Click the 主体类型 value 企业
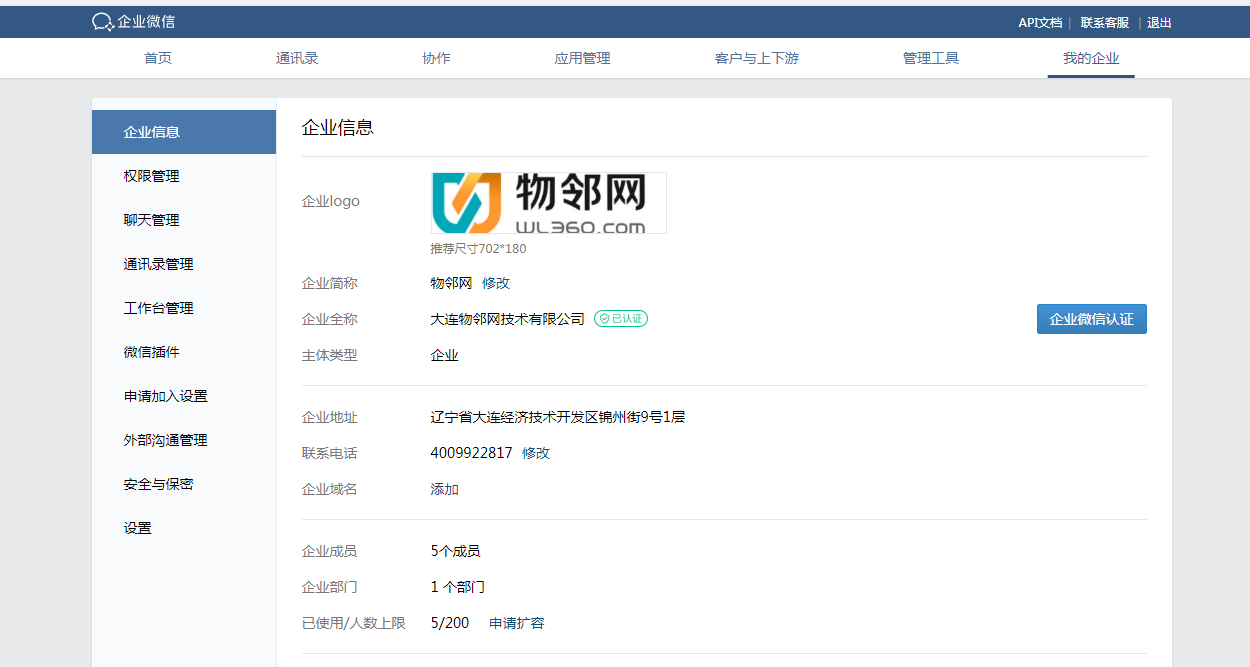Screen dimensions: 1250x667 (x=445, y=355)
